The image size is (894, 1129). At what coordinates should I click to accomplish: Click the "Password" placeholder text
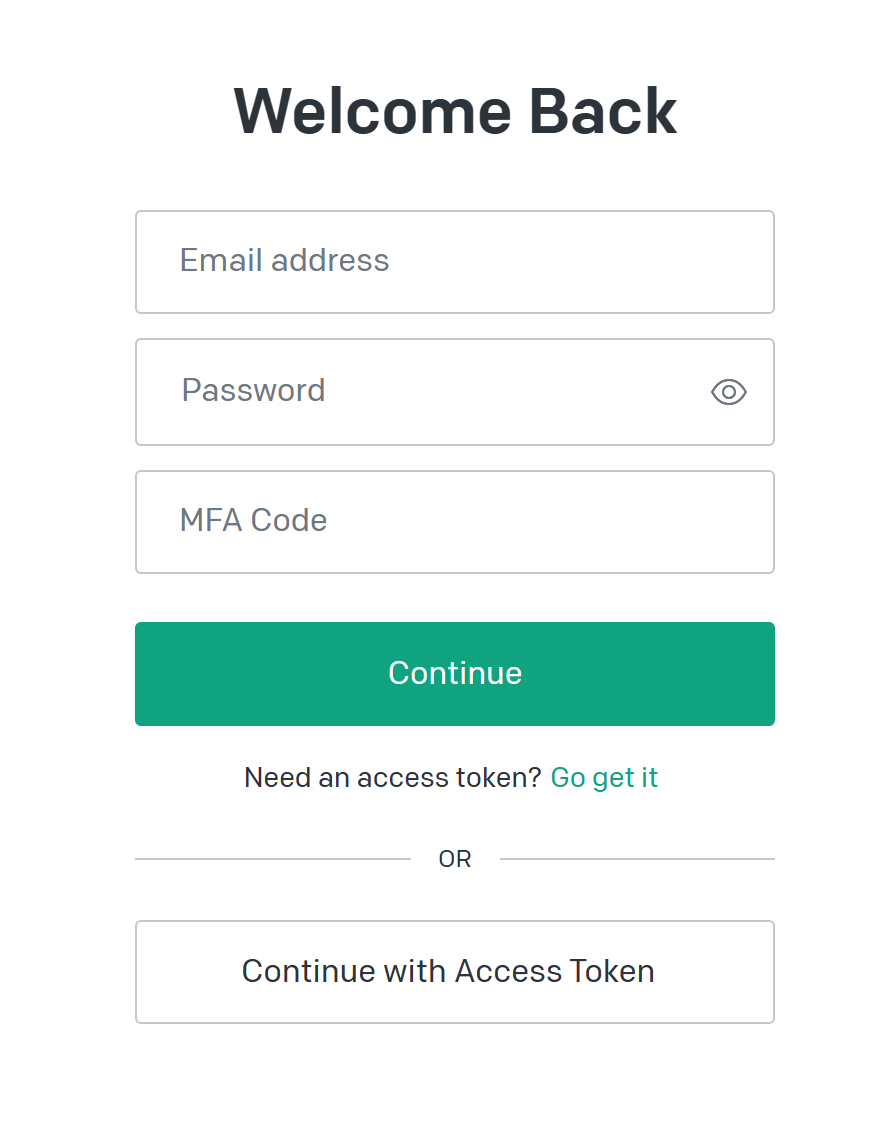[253, 390]
